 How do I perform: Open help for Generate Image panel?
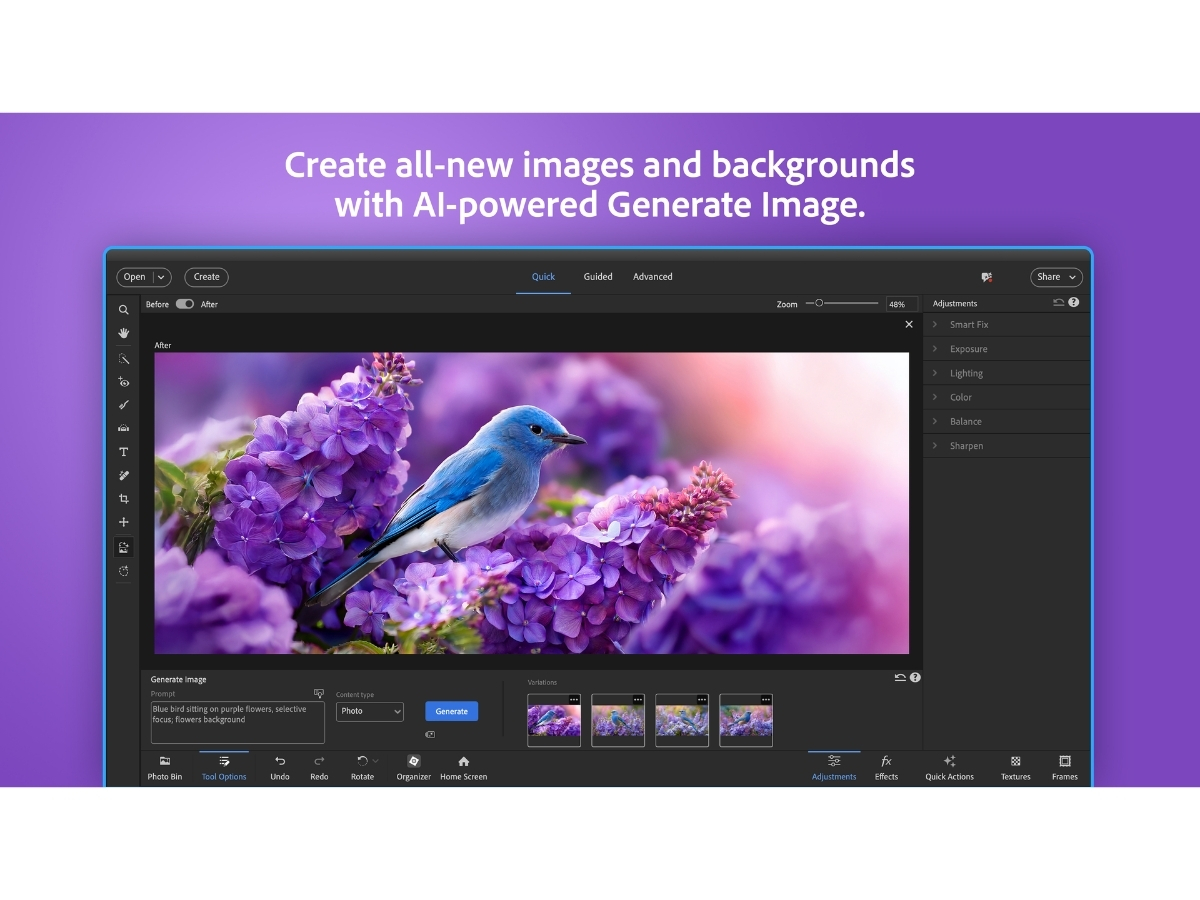tap(915, 678)
